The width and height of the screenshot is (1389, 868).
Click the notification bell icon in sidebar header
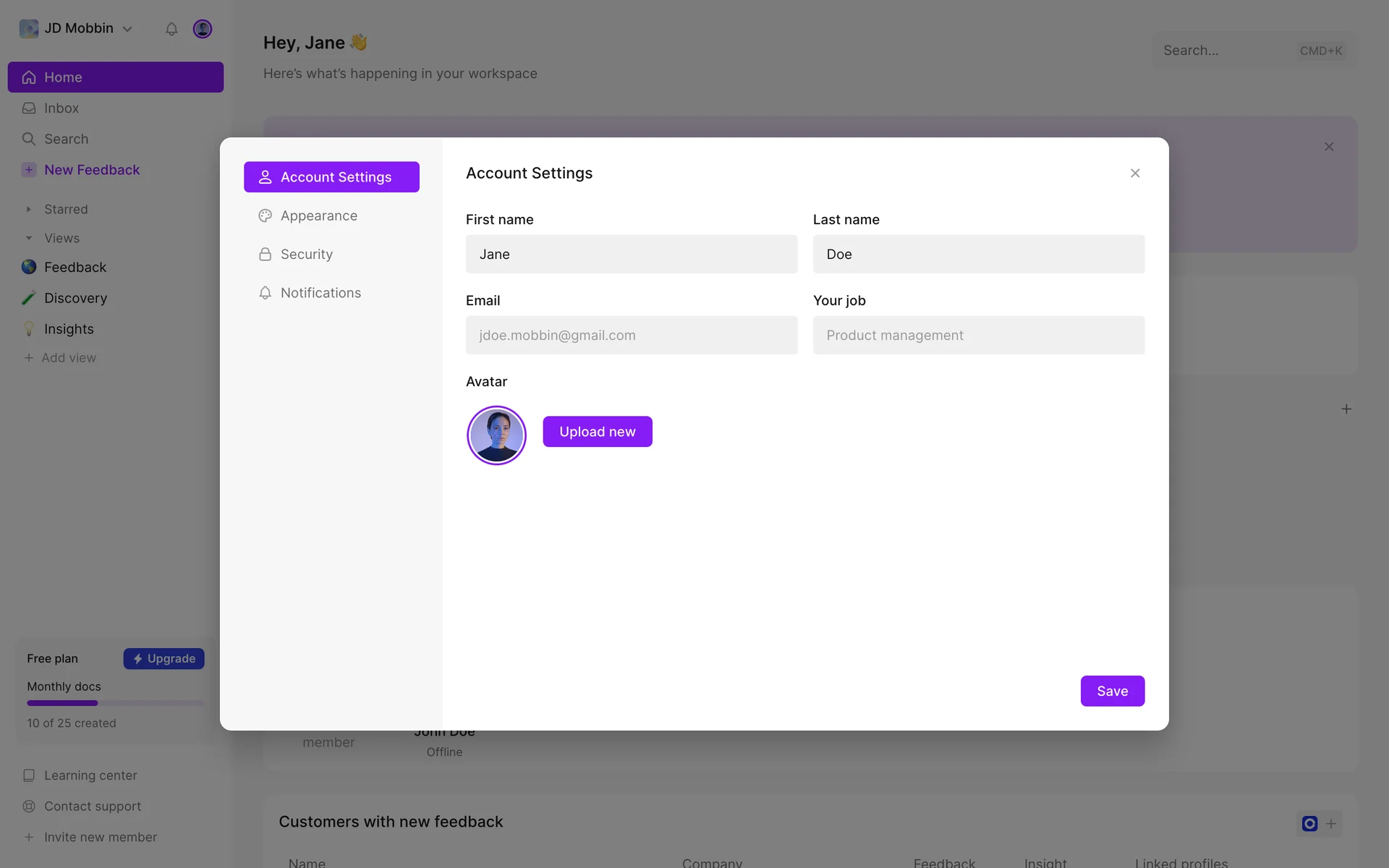[x=171, y=29]
